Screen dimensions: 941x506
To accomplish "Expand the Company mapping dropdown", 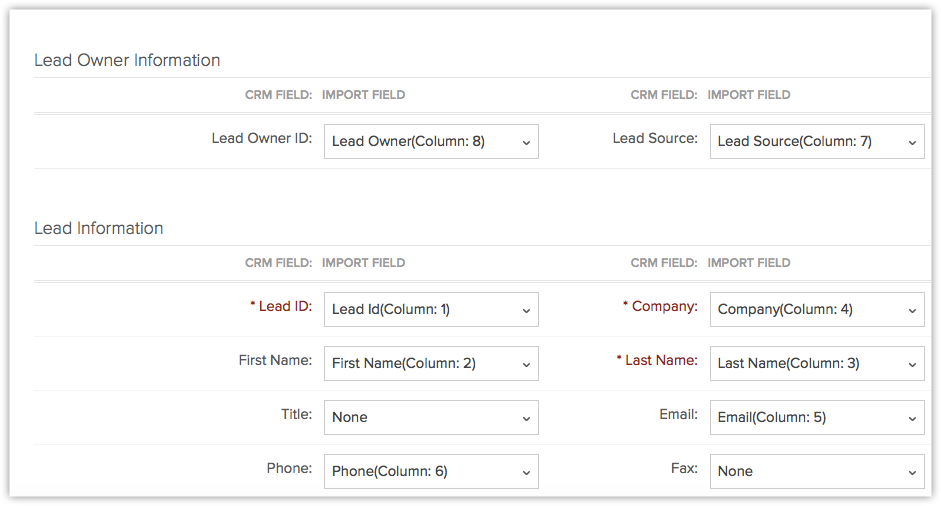I will tap(817, 310).
